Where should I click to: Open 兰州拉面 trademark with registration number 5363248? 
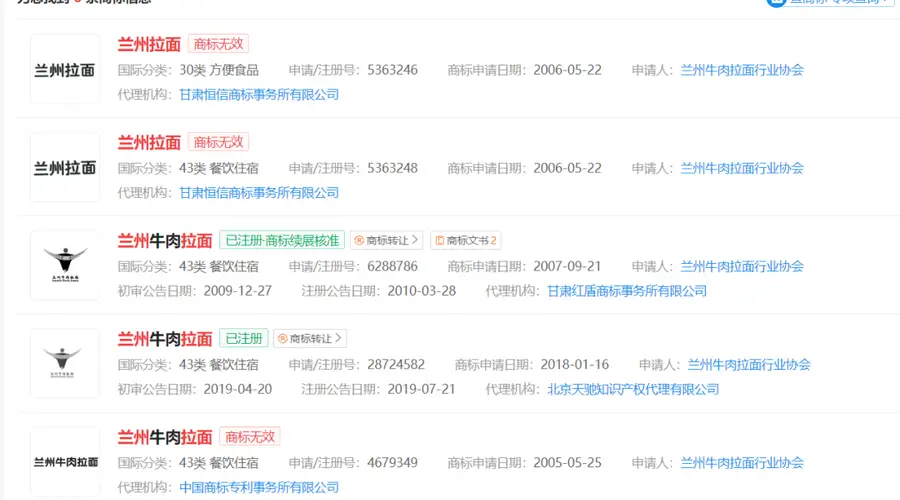(x=149, y=142)
